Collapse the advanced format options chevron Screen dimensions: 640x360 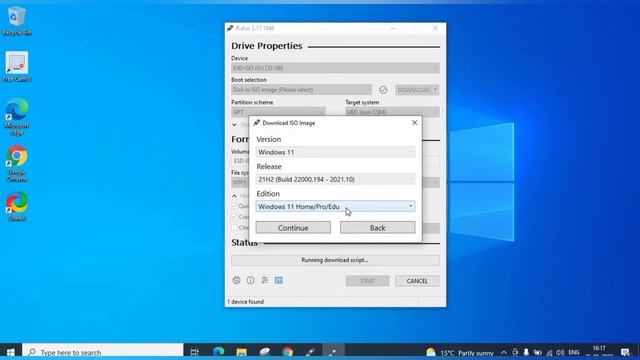pos(234,196)
